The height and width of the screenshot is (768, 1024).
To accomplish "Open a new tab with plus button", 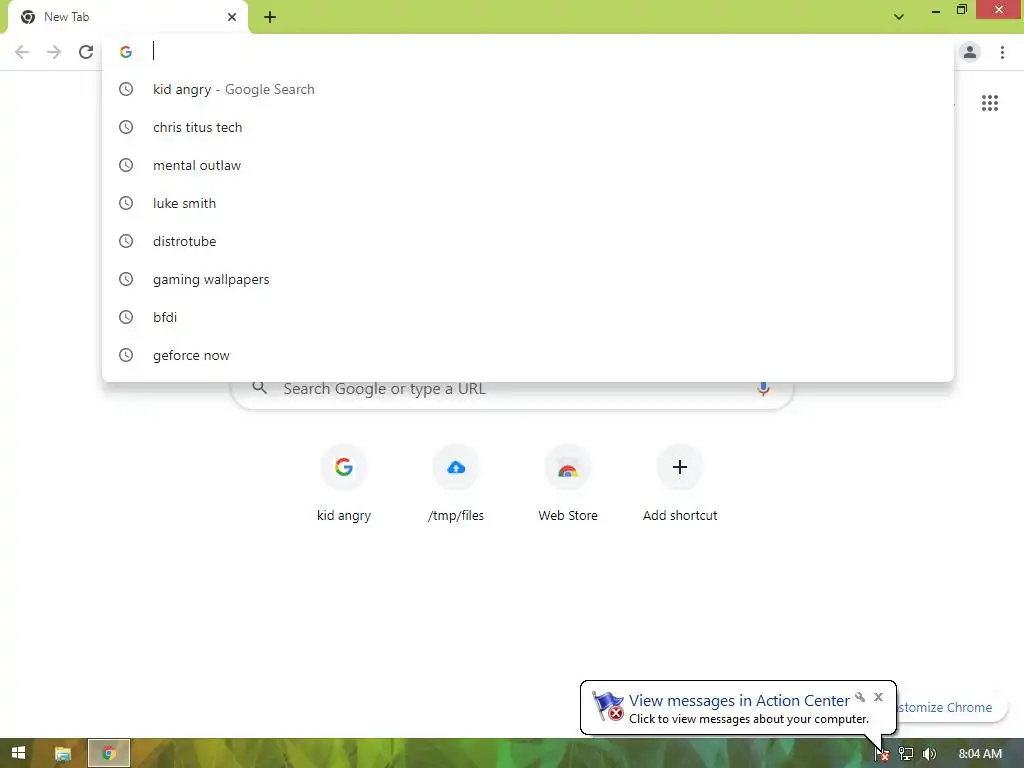I will point(270,17).
